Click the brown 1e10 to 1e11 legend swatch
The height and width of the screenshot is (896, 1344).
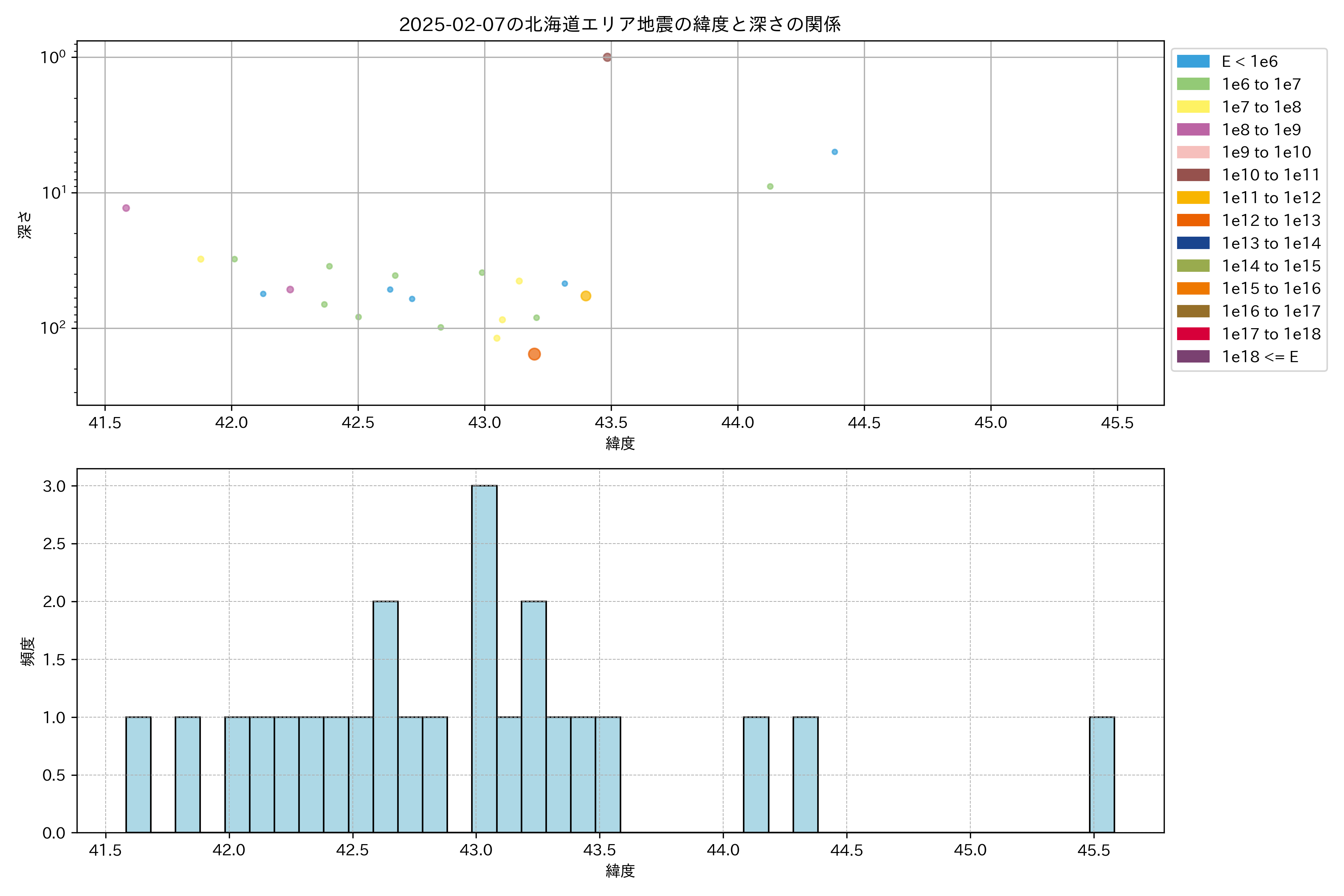[x=1192, y=175]
